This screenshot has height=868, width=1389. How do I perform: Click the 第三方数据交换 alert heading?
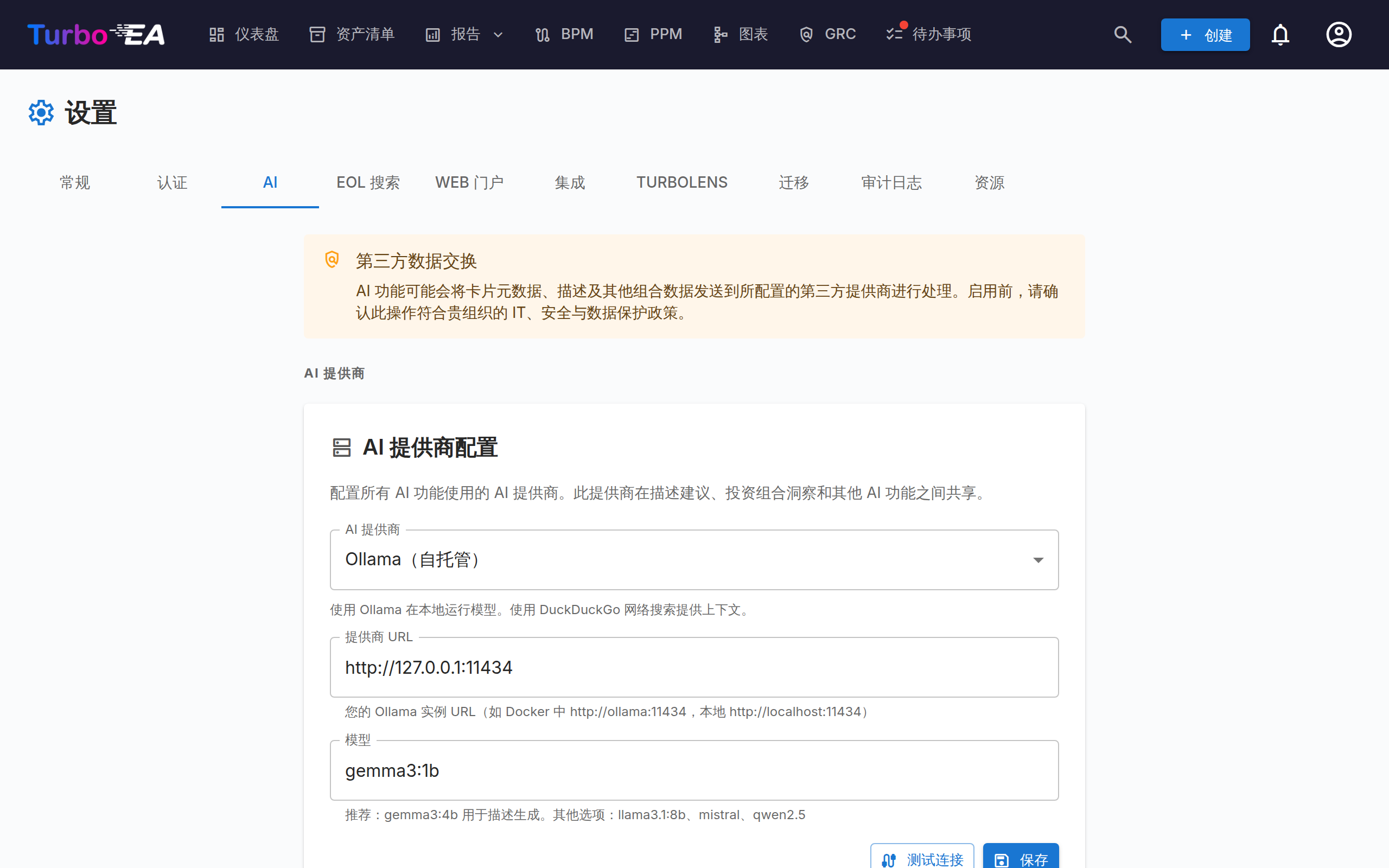point(416,261)
